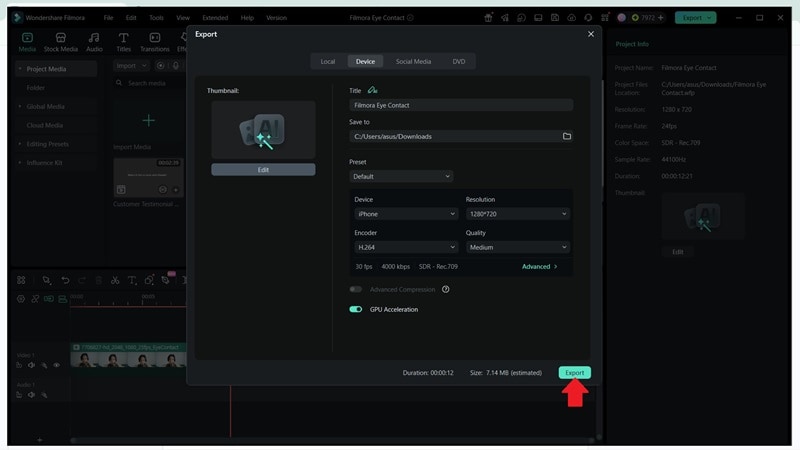Screen dimensions: 800x450
Task: Open the Help menu
Action: [x=247, y=17]
